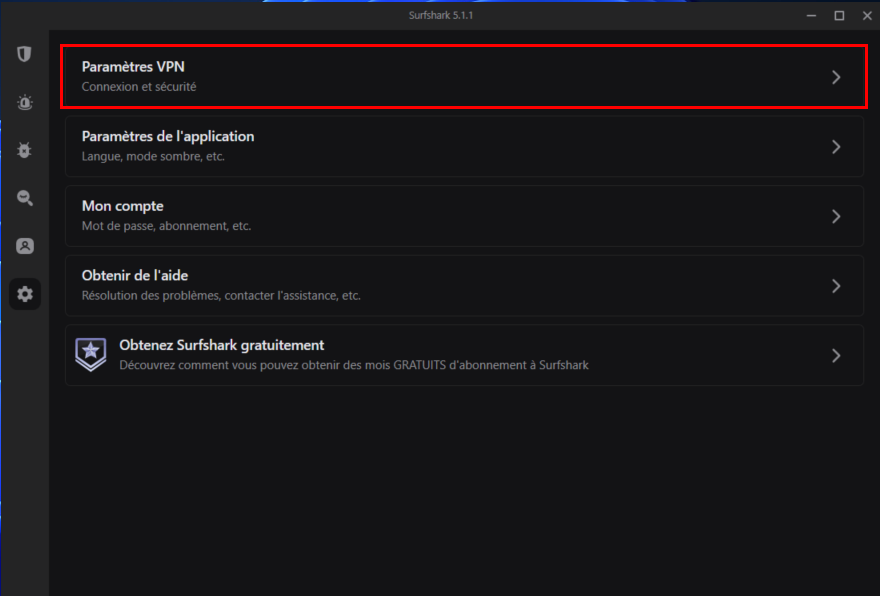Open the Alternative ID person icon in sidebar

tap(25, 246)
